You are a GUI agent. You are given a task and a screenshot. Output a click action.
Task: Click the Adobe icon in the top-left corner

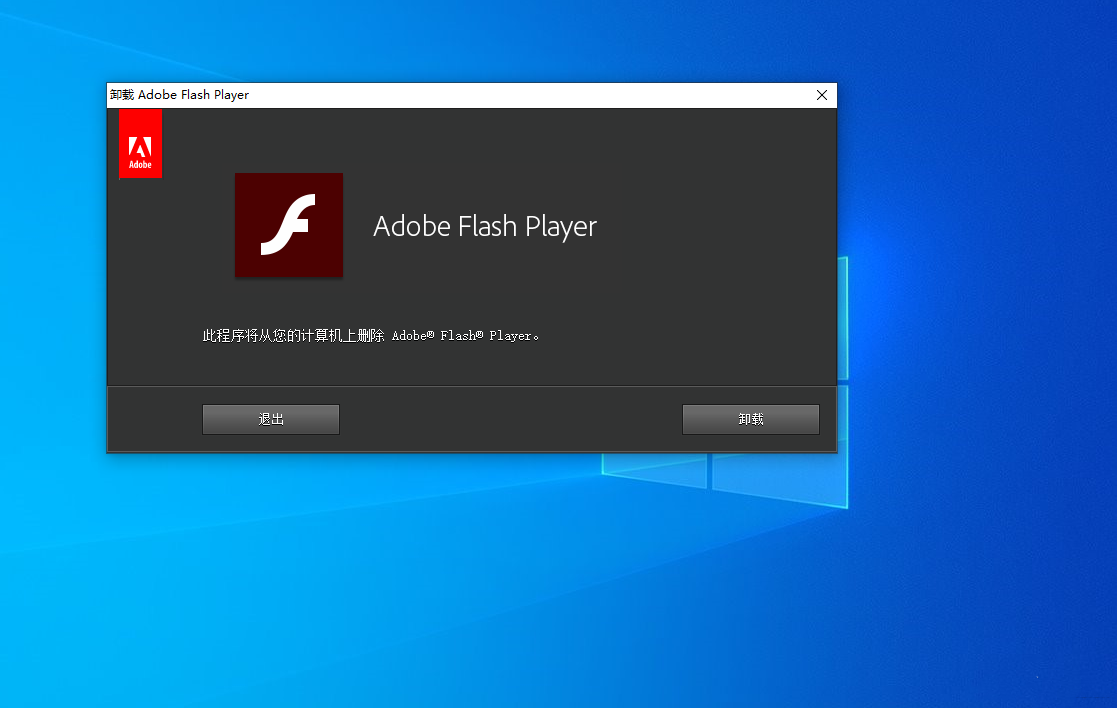tap(140, 143)
